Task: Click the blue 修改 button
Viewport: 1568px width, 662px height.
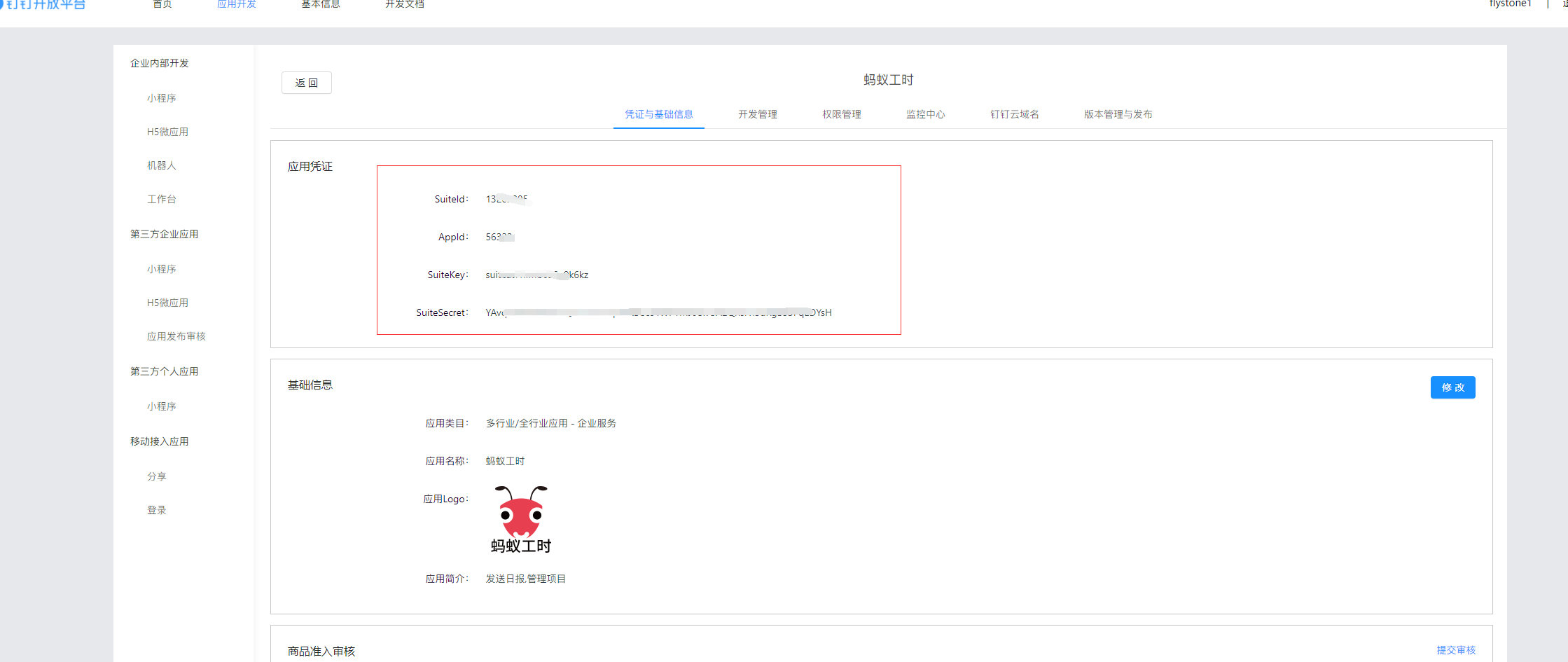Action: click(x=1452, y=387)
